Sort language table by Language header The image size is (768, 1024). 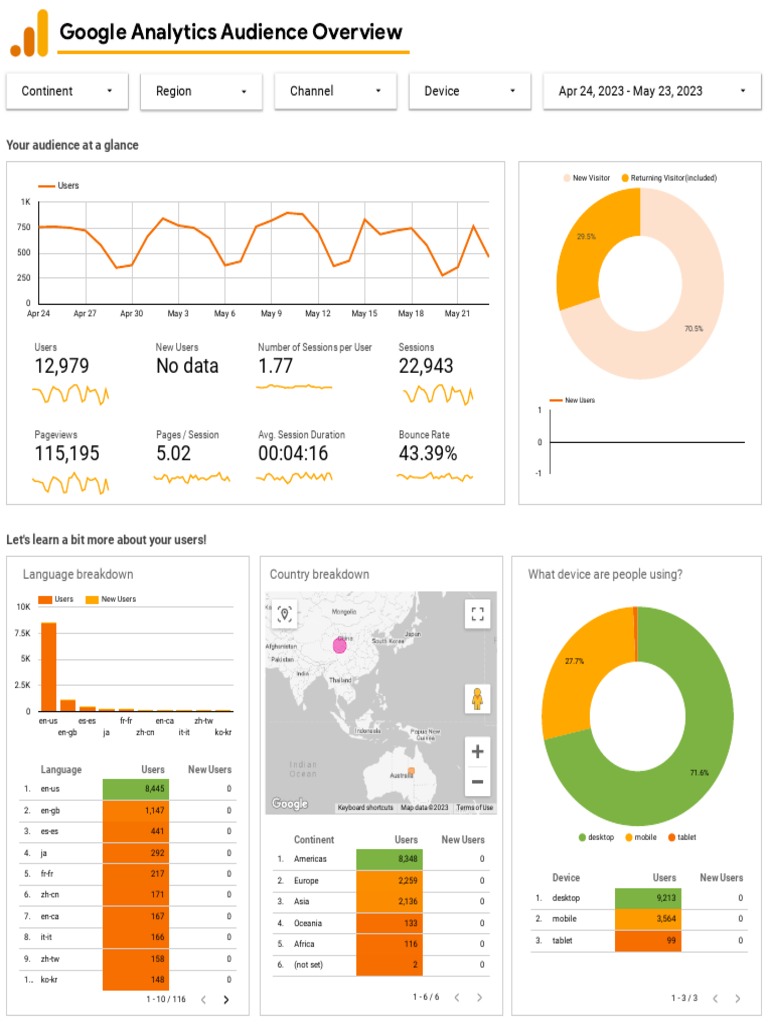click(61, 769)
